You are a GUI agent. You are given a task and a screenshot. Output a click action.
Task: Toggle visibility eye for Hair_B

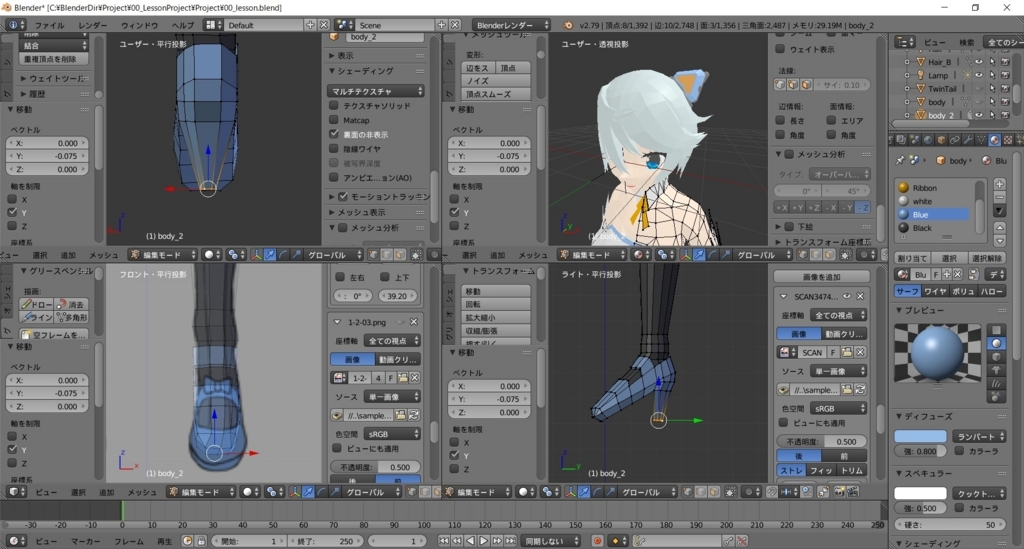coord(979,61)
